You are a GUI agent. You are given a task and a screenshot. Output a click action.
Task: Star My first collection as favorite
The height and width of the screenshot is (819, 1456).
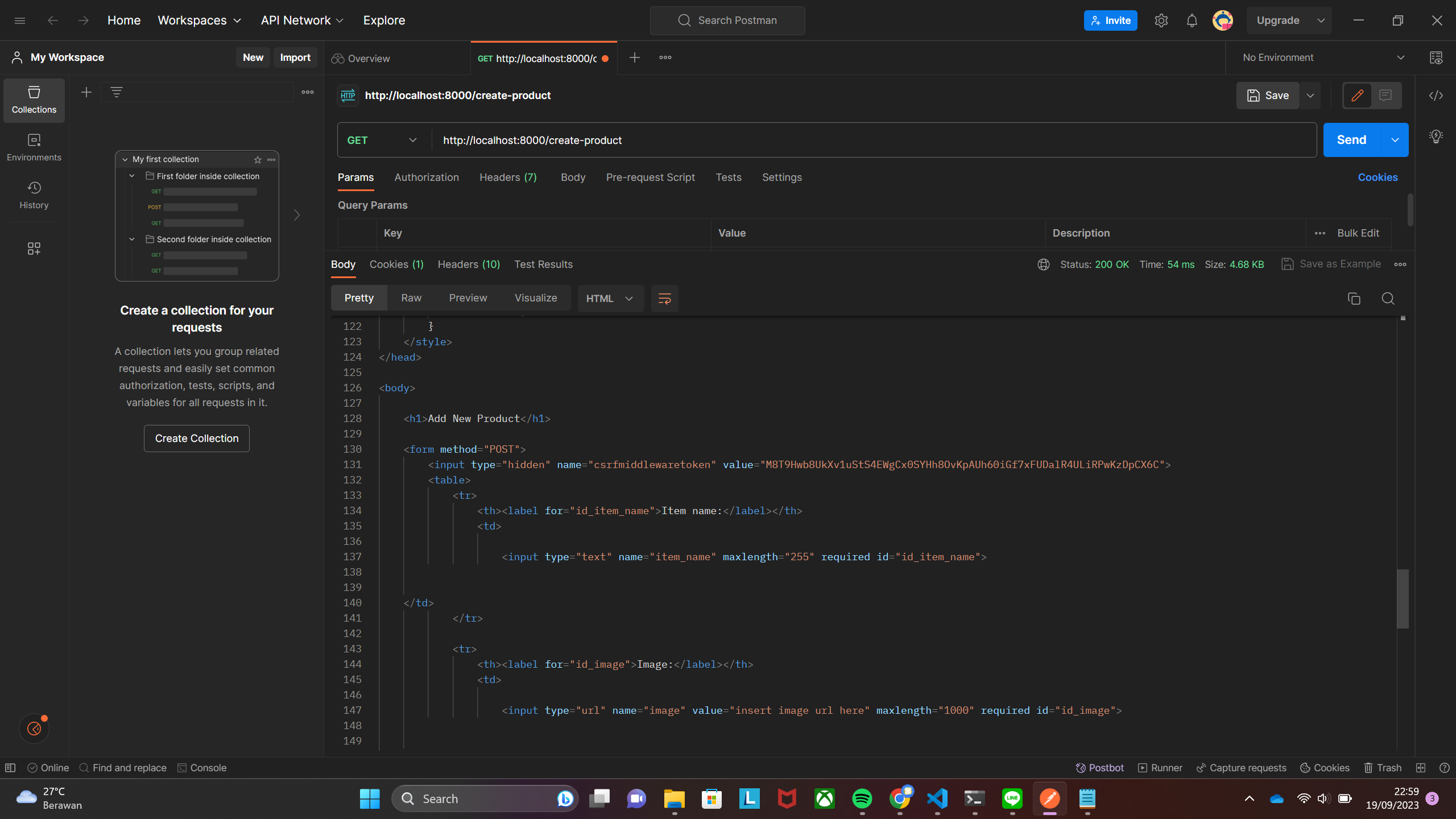click(257, 159)
